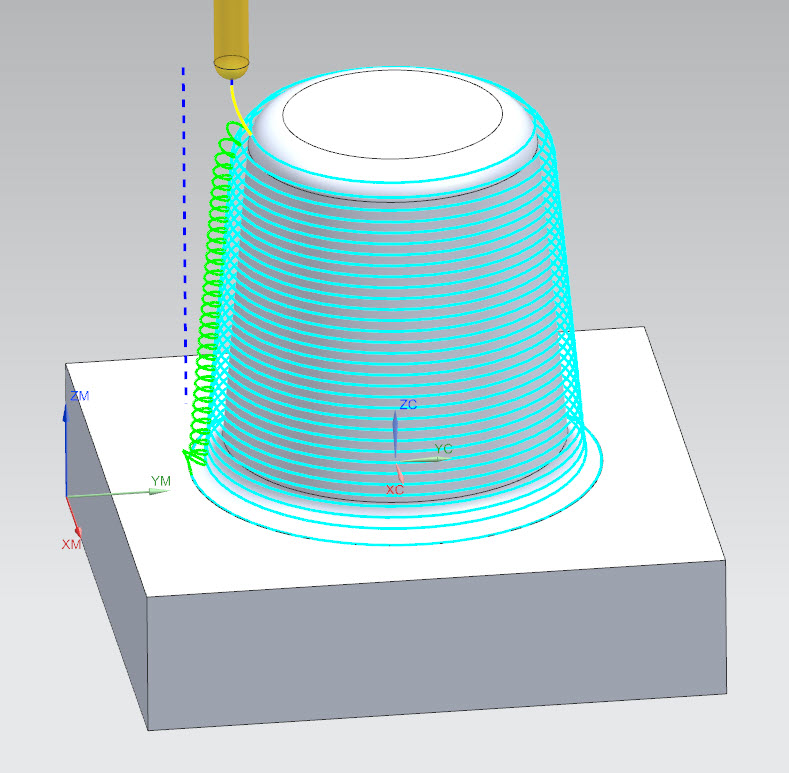
Task: Select the flat circular top face
Action: tap(392, 115)
